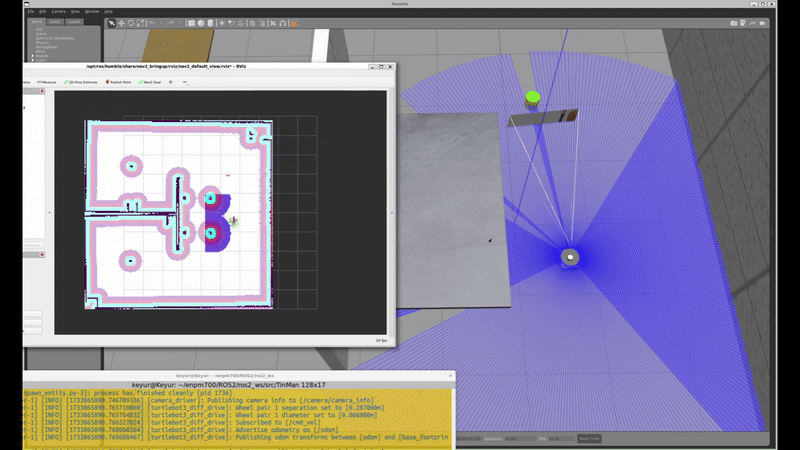The height and width of the screenshot is (450, 800).
Task: Open the Window menu in Gazebo
Action: pyautogui.click(x=92, y=11)
